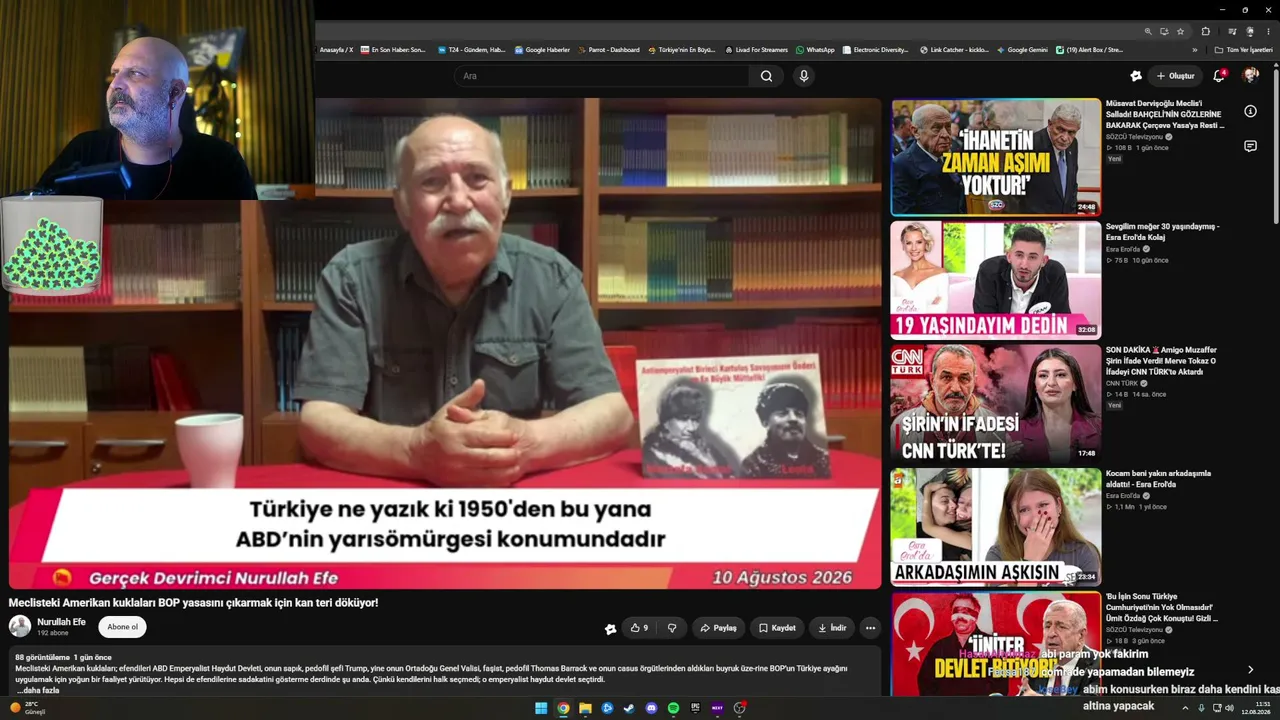Open Google Gemini bookmark
Viewport: 1280px width, 720px height.
point(1022,50)
